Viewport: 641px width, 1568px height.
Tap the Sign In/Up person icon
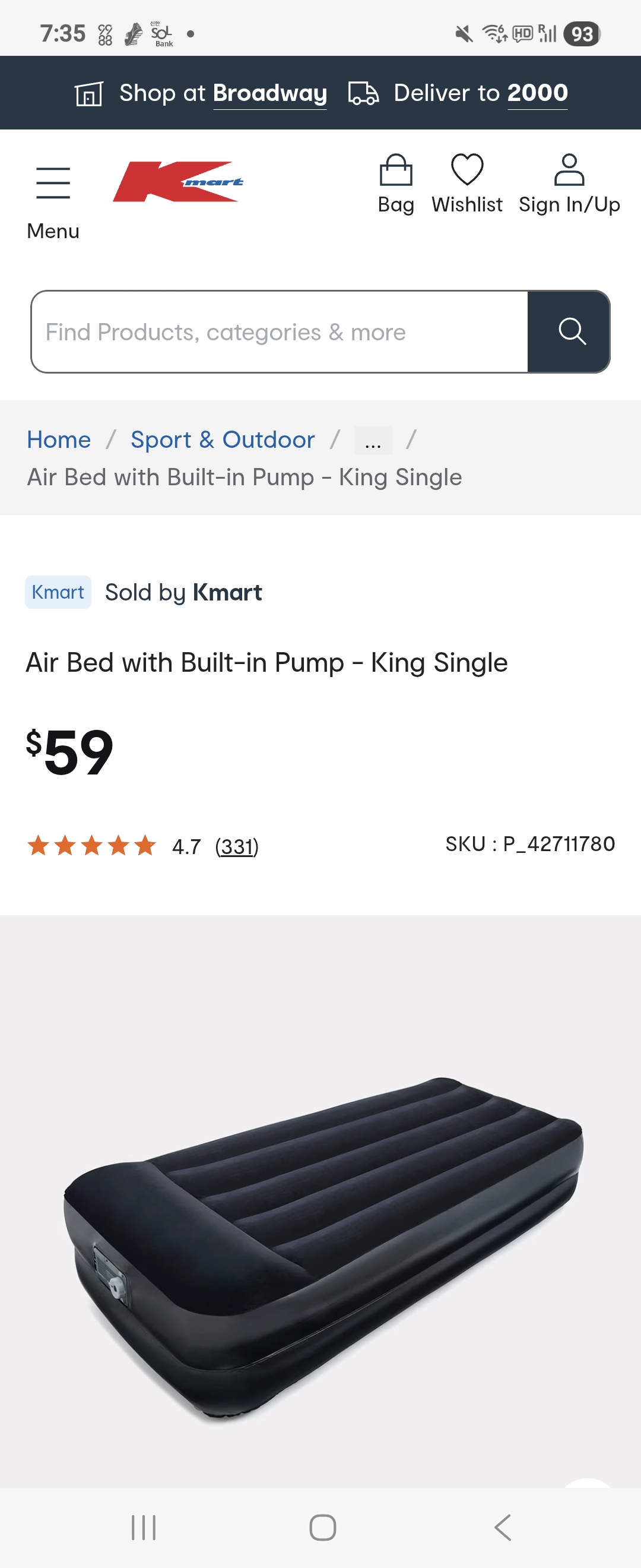(x=569, y=170)
